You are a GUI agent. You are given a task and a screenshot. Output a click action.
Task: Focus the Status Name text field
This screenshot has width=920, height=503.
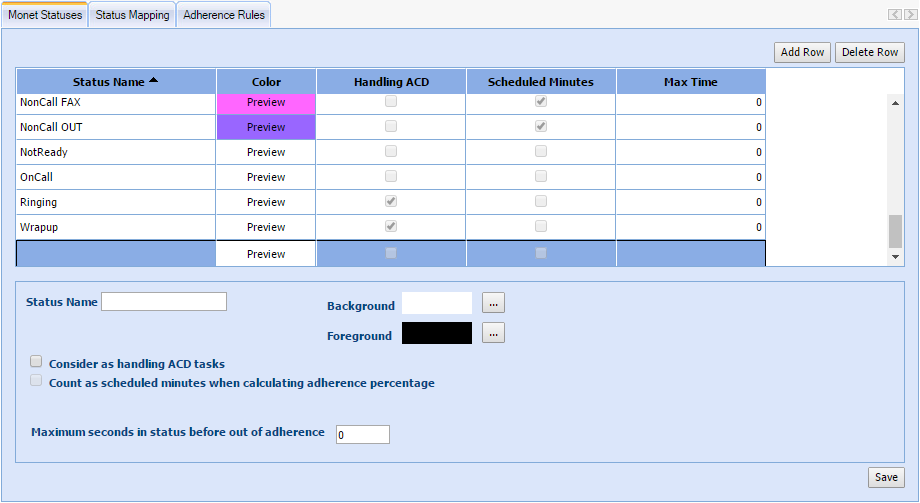click(164, 302)
